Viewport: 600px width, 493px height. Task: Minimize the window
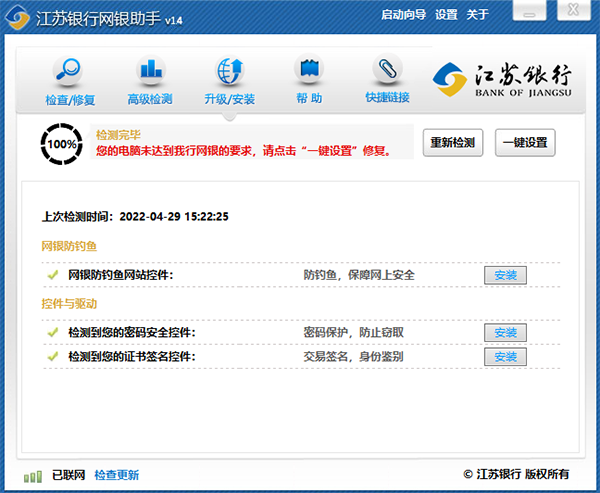(x=530, y=11)
